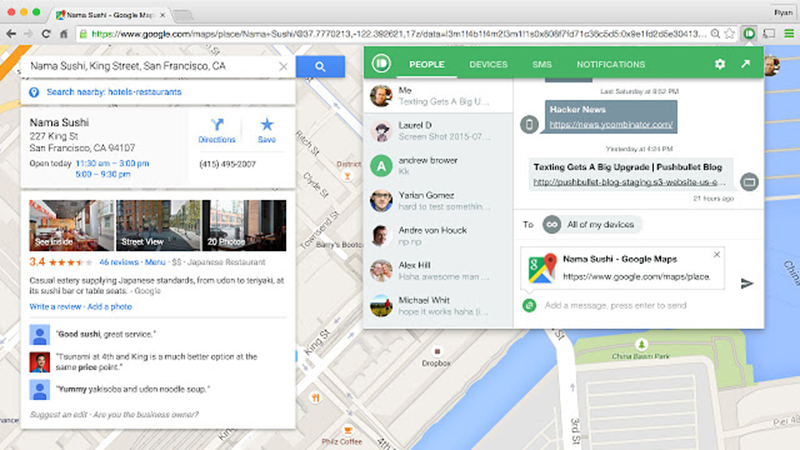Click the Chrome address bar URL
800x450 pixels.
tap(398, 34)
